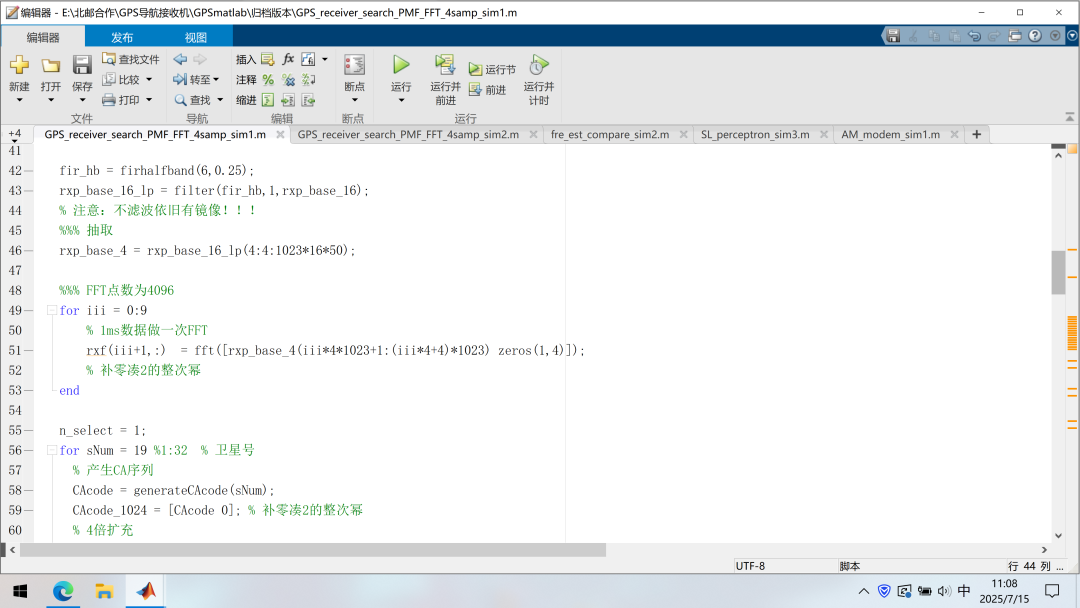This screenshot has height=608, width=1080.
Task: Run the script with green play icon
Action: click(401, 65)
